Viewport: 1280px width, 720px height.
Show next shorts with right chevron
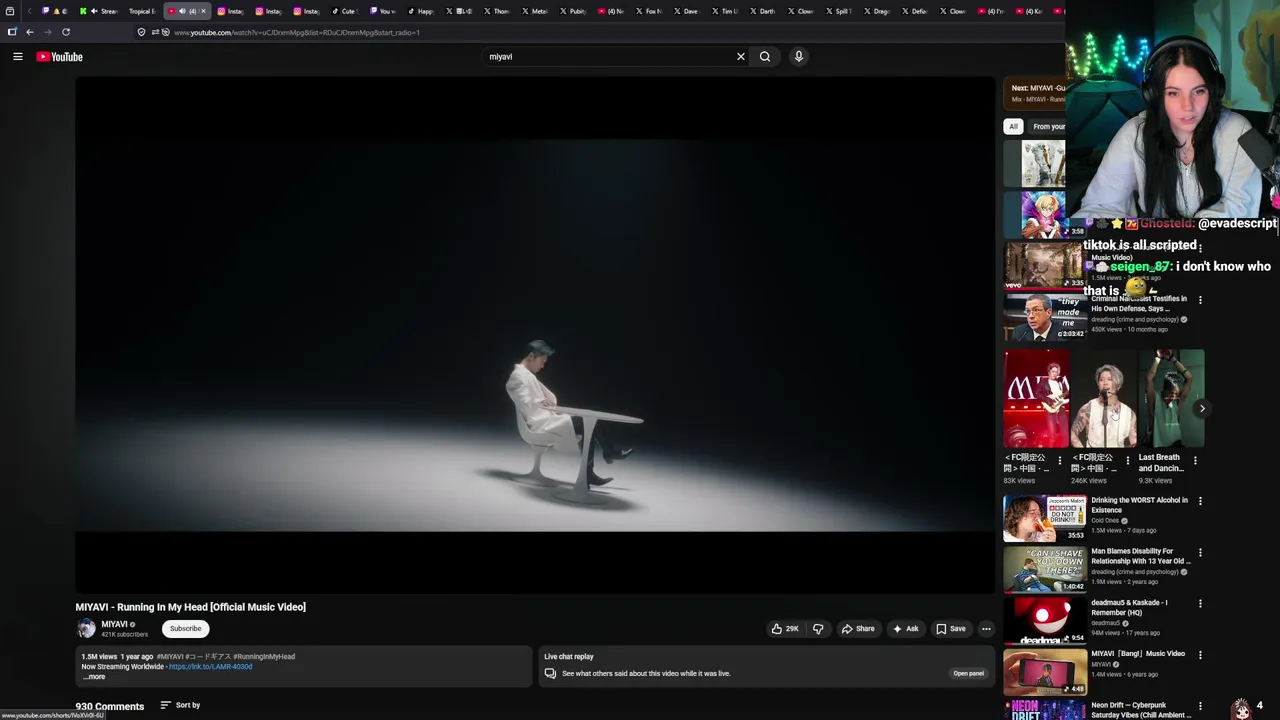tap(1202, 408)
